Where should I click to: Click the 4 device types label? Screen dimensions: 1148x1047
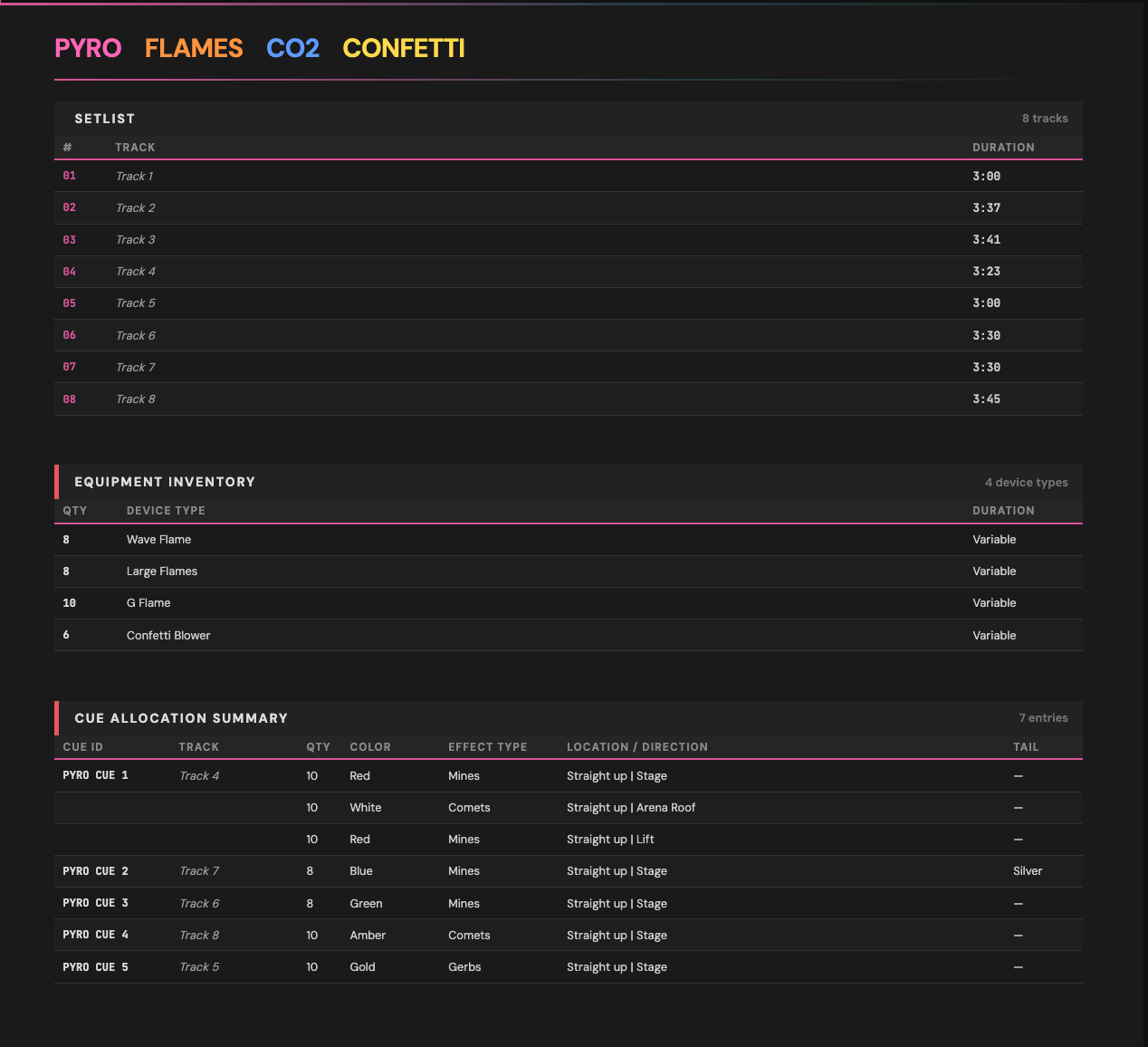pyautogui.click(x=1027, y=482)
